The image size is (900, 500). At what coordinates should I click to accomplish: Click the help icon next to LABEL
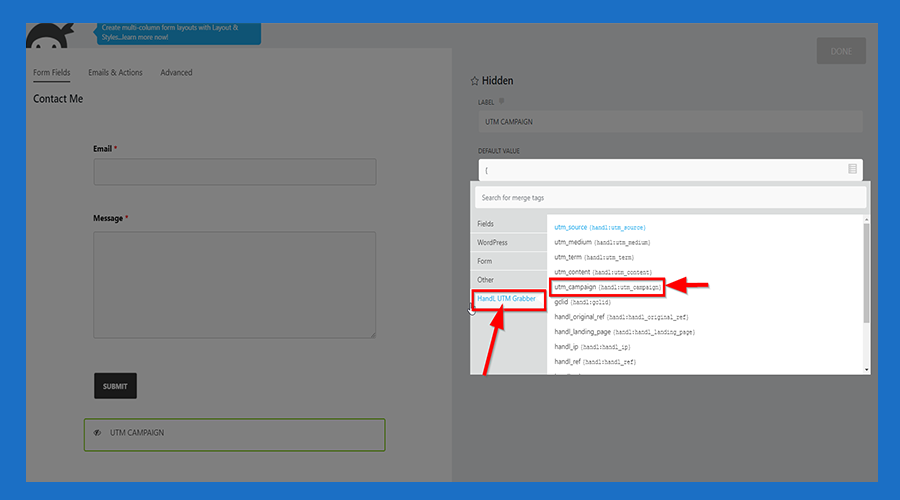501,102
